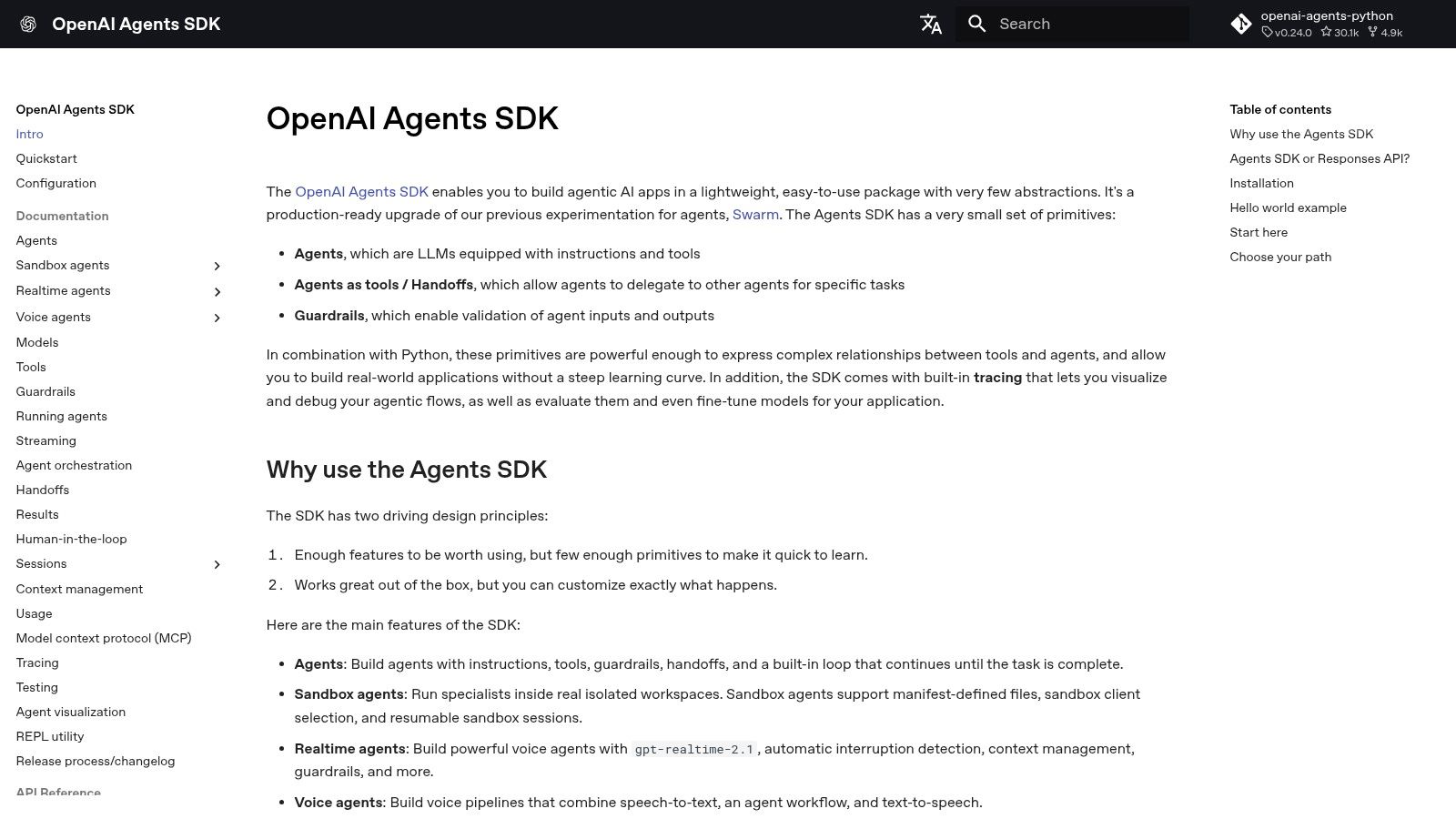Jump to Hello world example section
The height and width of the screenshot is (819, 1456).
[1288, 207]
